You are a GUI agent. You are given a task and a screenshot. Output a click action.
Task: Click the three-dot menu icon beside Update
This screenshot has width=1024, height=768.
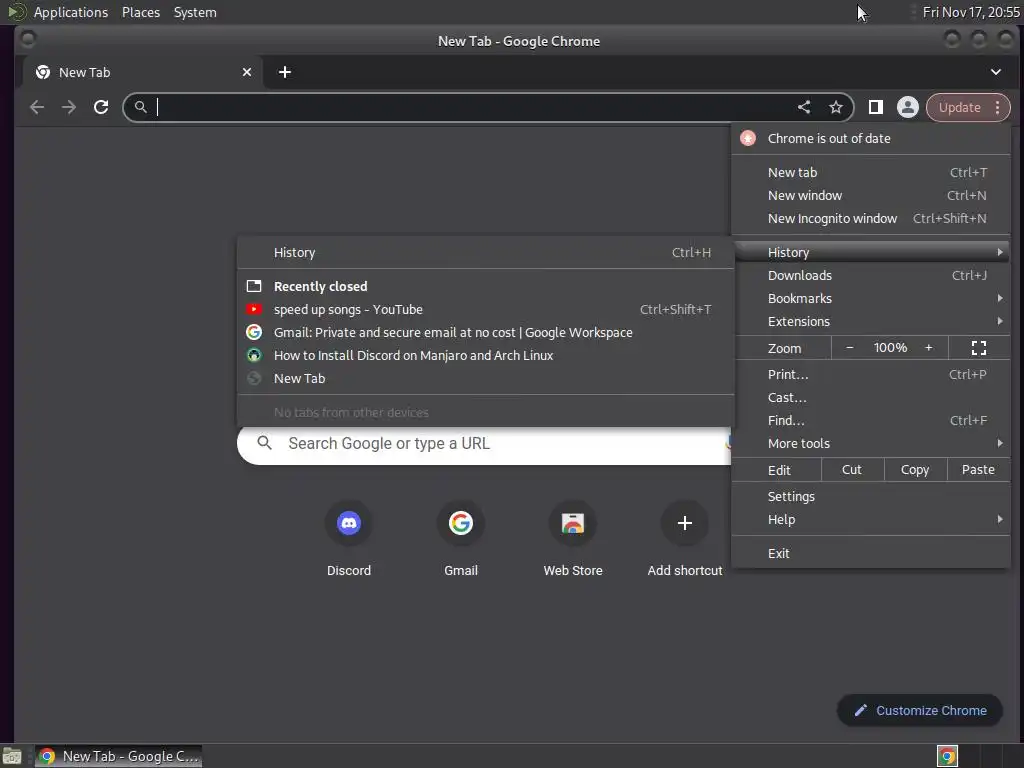click(997, 107)
